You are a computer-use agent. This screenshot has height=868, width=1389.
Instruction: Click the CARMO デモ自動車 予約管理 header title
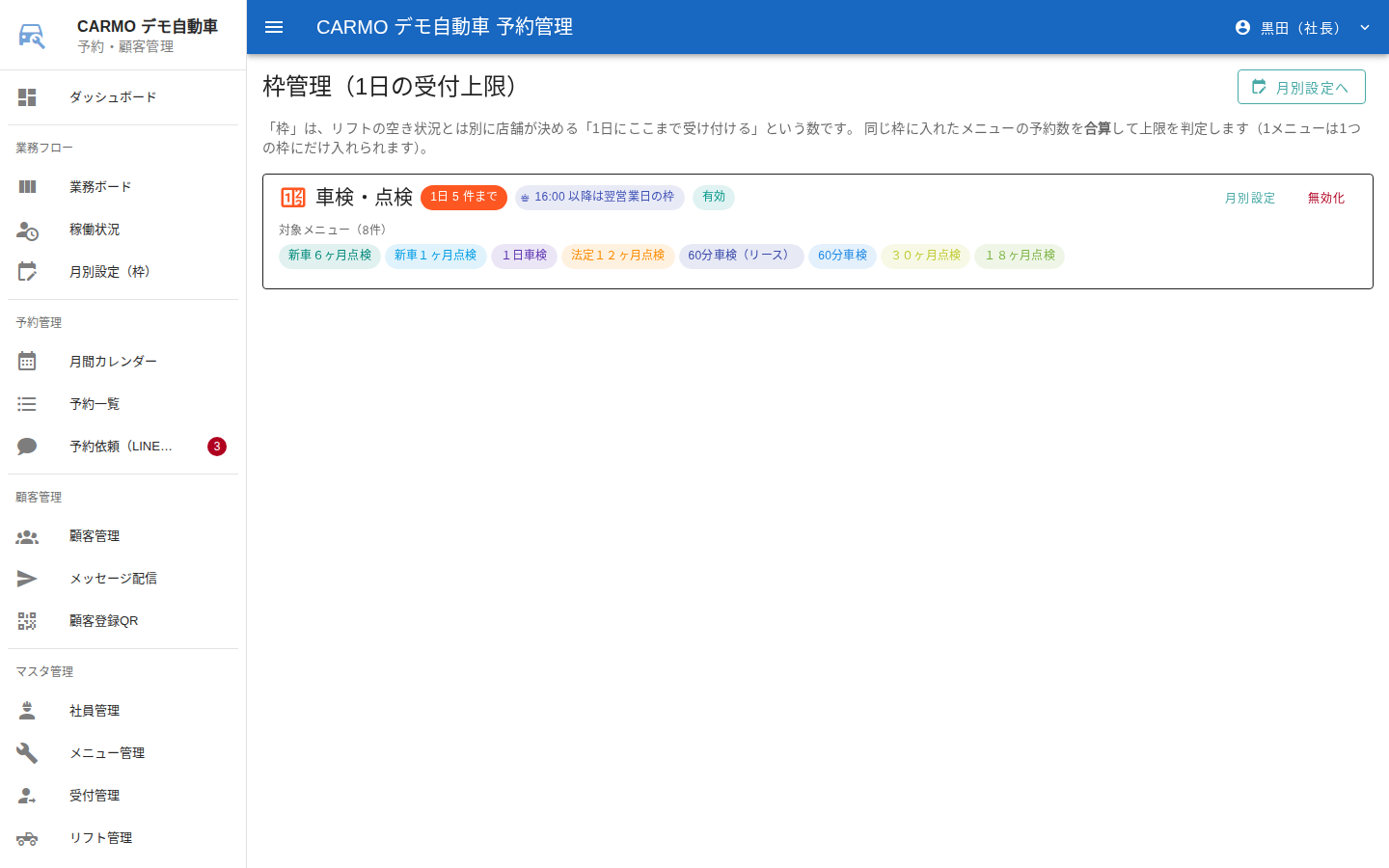pyautogui.click(x=445, y=27)
